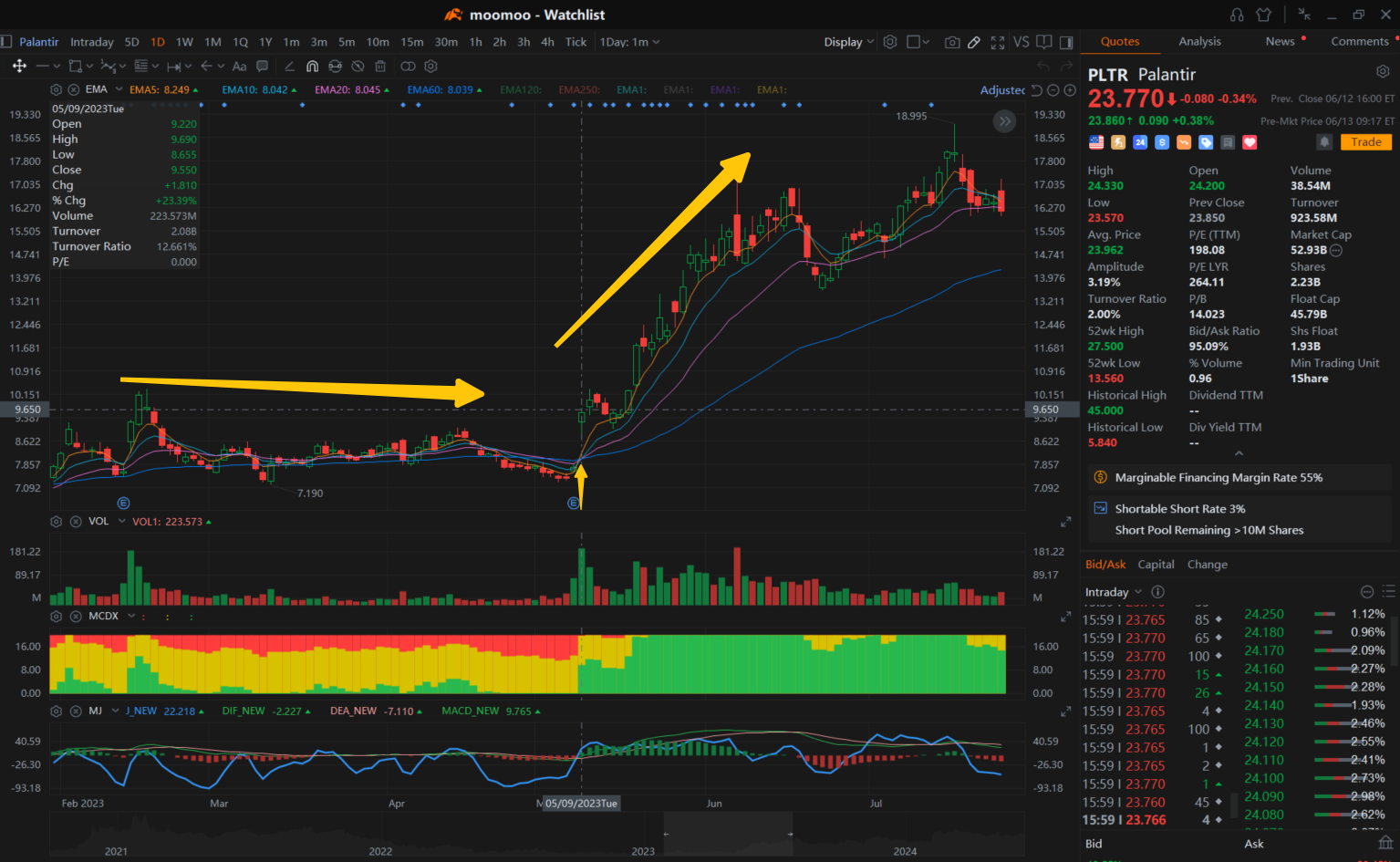Hide all drawings with eye-slash icon
This screenshot has height=862, width=1400.
coord(358,66)
